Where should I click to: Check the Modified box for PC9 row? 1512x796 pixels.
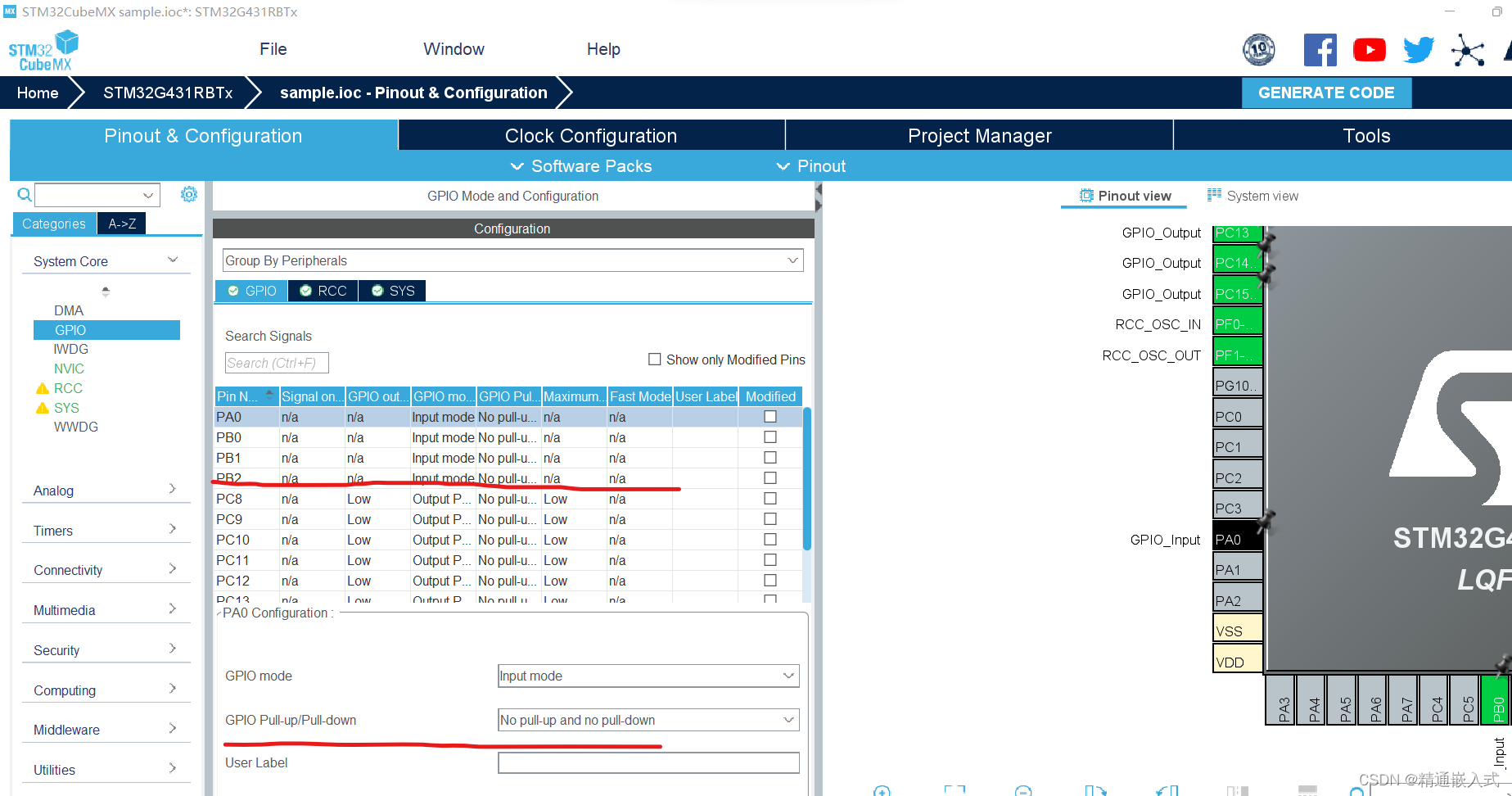click(770, 519)
